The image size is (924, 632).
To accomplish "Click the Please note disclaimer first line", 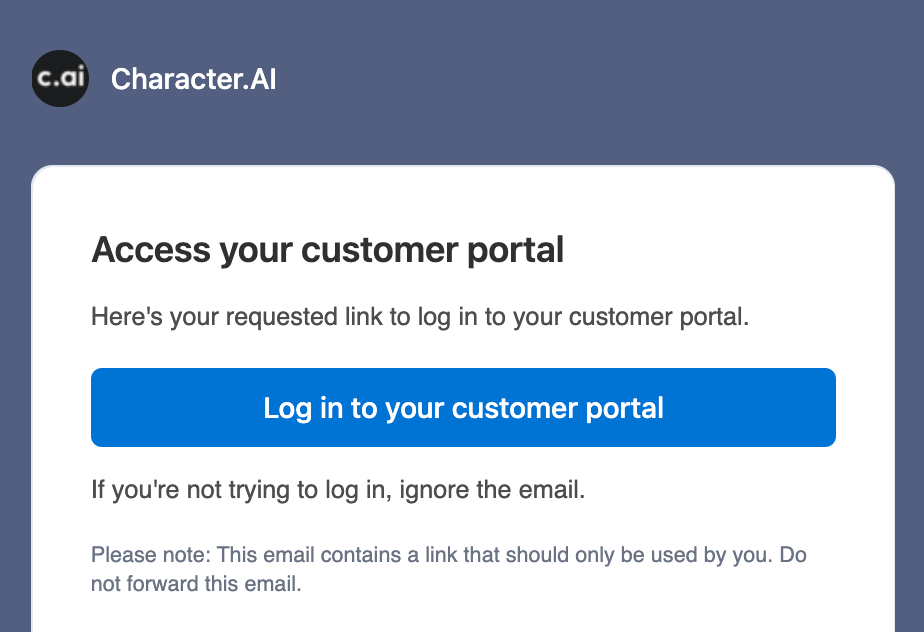I will tap(448, 555).
